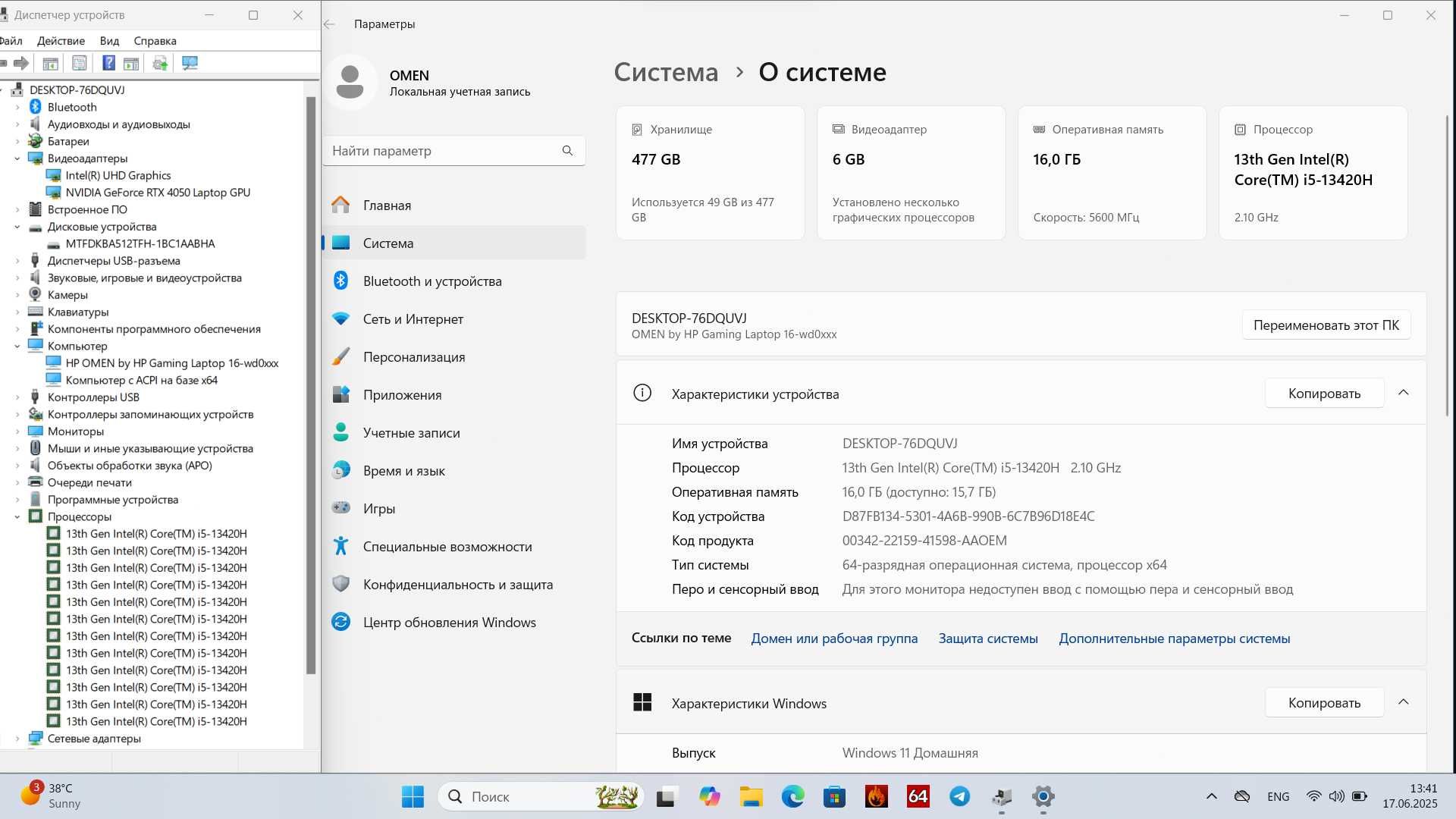Expand the Bluetooth node in device tree
Viewport: 1456px width, 819px height.
[x=17, y=107]
